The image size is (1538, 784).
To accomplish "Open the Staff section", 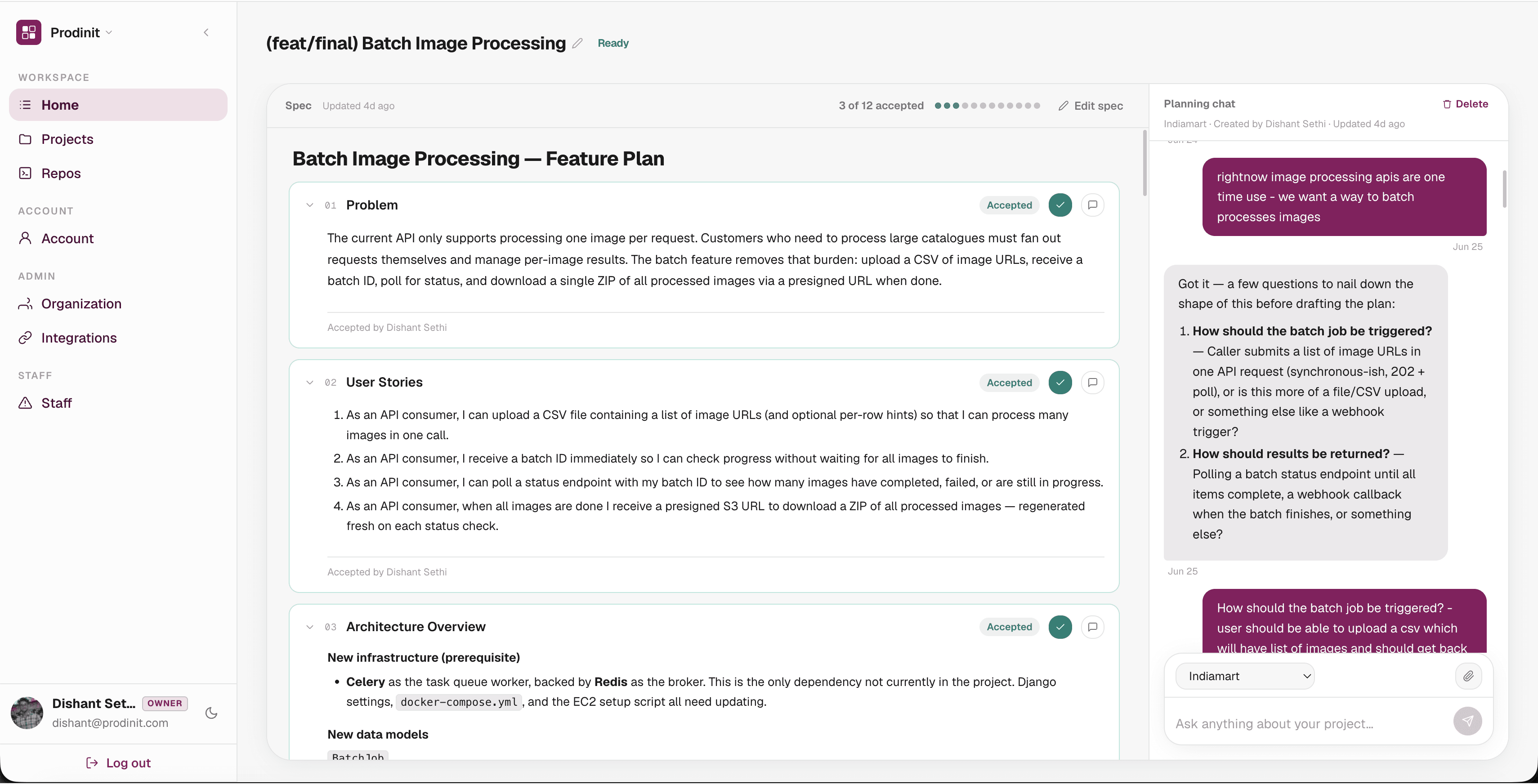I will tap(118, 403).
